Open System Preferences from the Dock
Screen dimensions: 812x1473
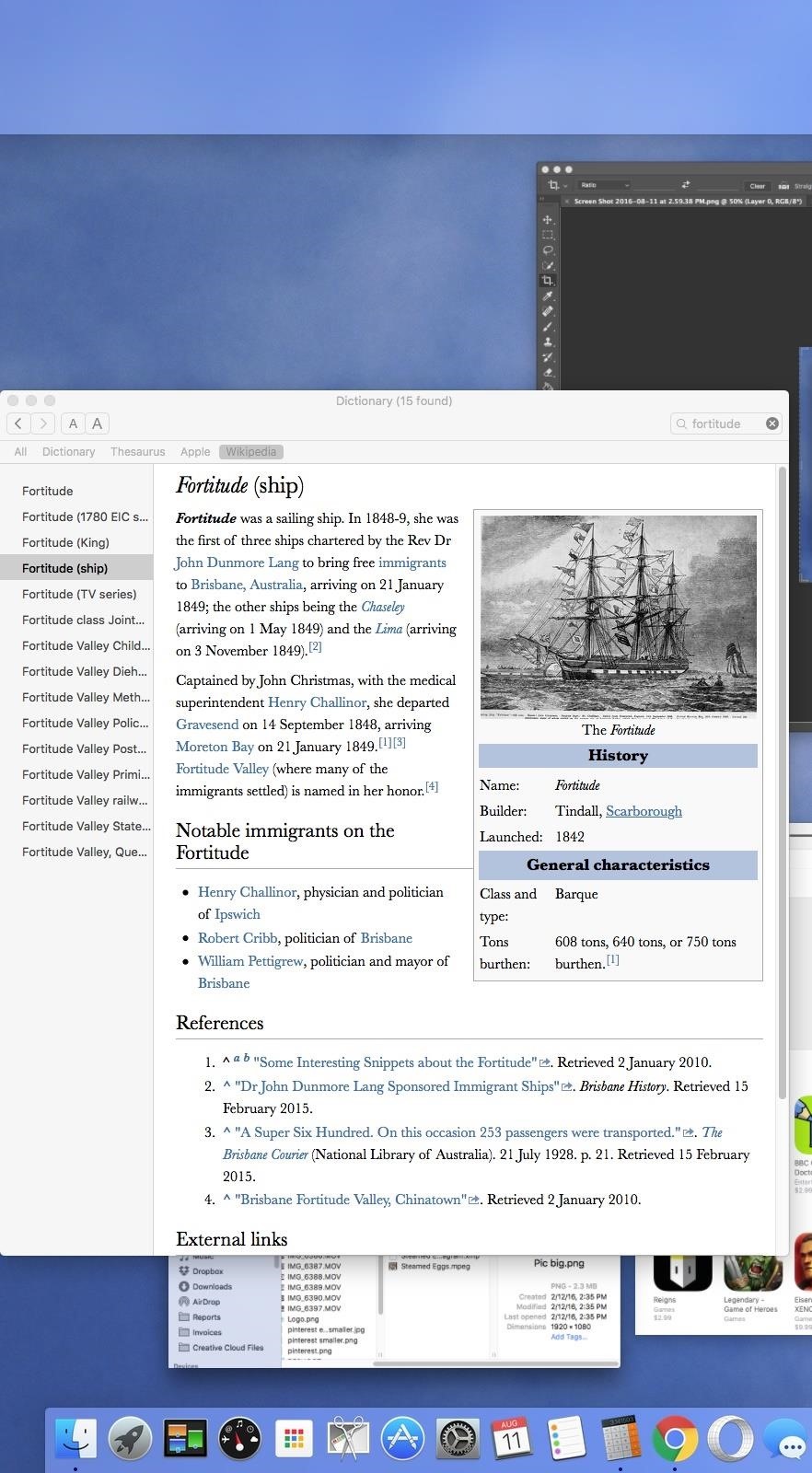point(457,1437)
